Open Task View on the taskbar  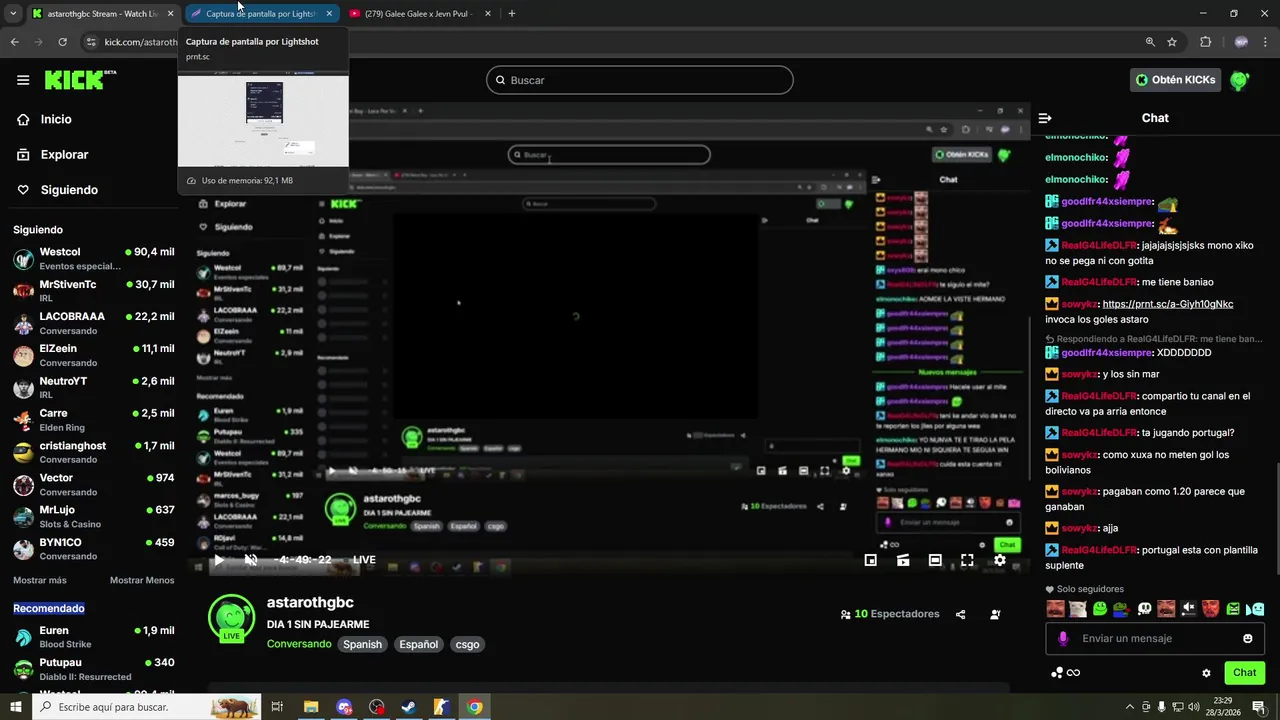[x=277, y=707]
